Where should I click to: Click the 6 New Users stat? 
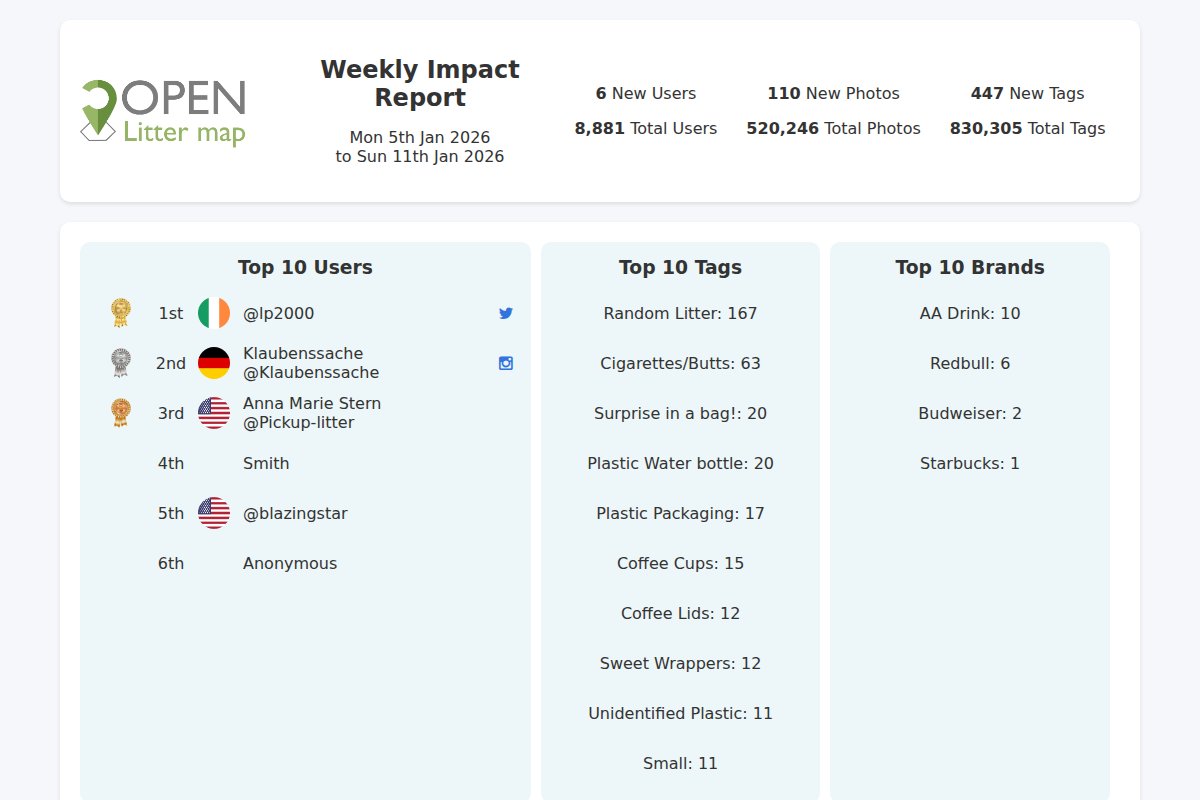coord(646,93)
